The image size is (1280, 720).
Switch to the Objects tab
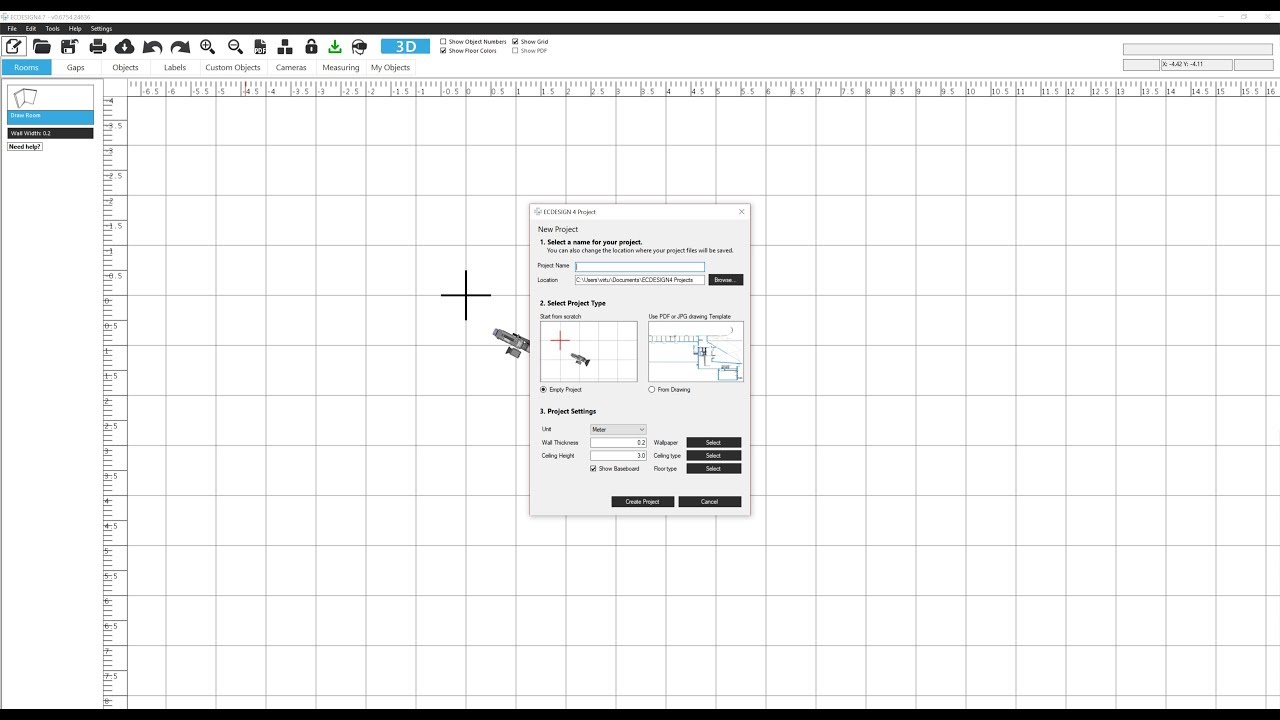125,68
